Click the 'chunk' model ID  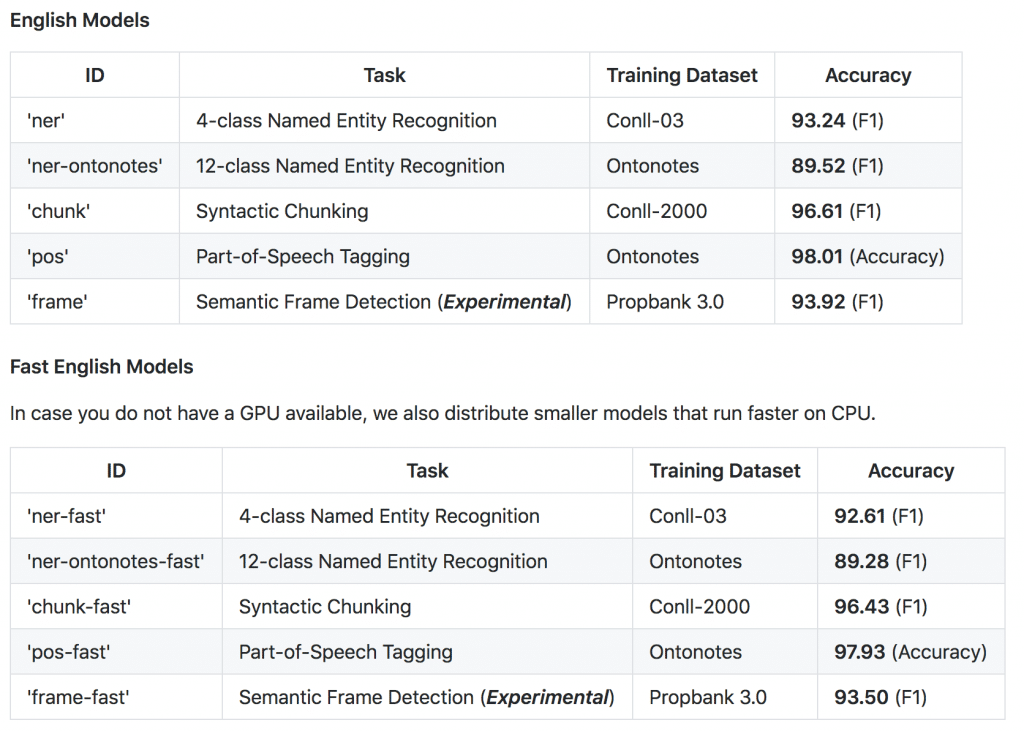pos(58,212)
